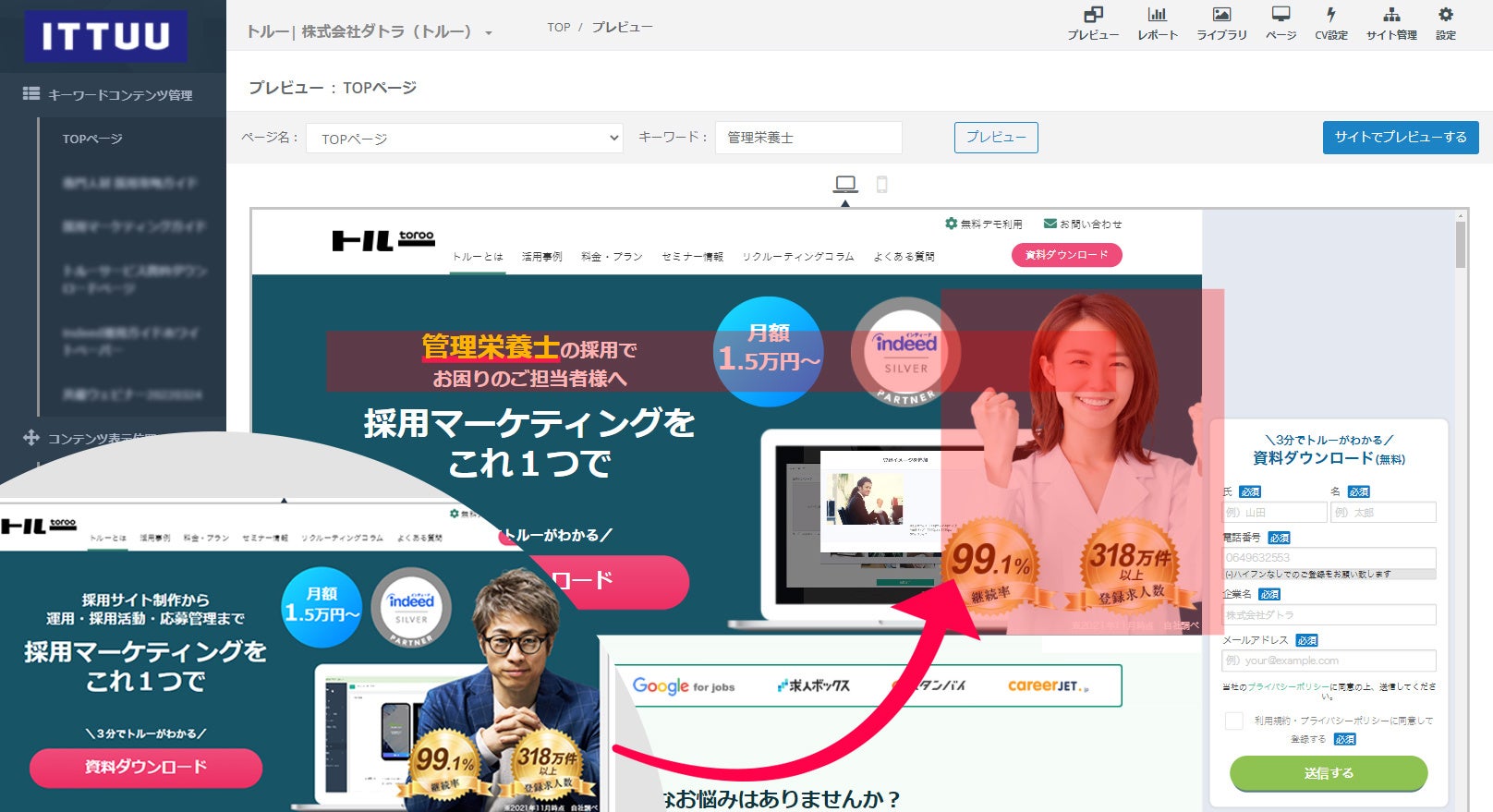Viewport: 1493px width, 812px height.
Task: Open the ページ名 dropdown showing TOPページ
Action: 465,138
